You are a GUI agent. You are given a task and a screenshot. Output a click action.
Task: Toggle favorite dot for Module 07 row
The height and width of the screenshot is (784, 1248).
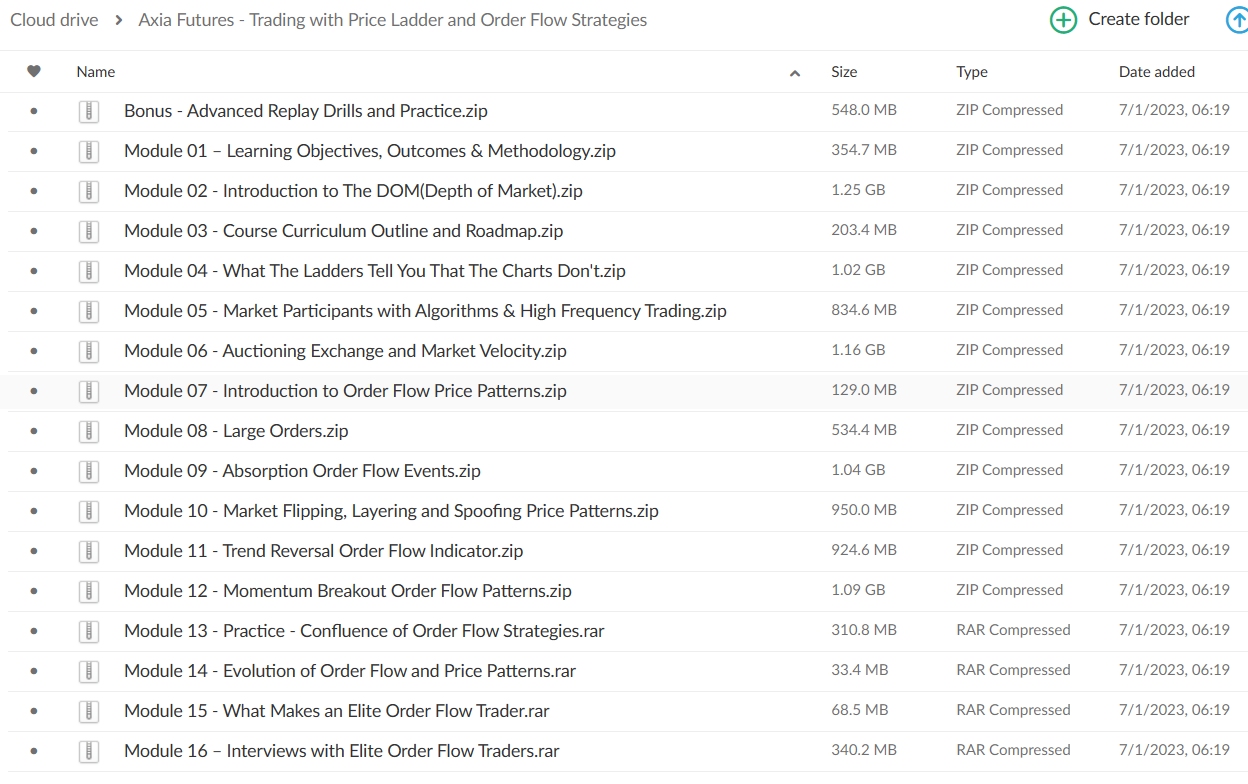pos(34,391)
